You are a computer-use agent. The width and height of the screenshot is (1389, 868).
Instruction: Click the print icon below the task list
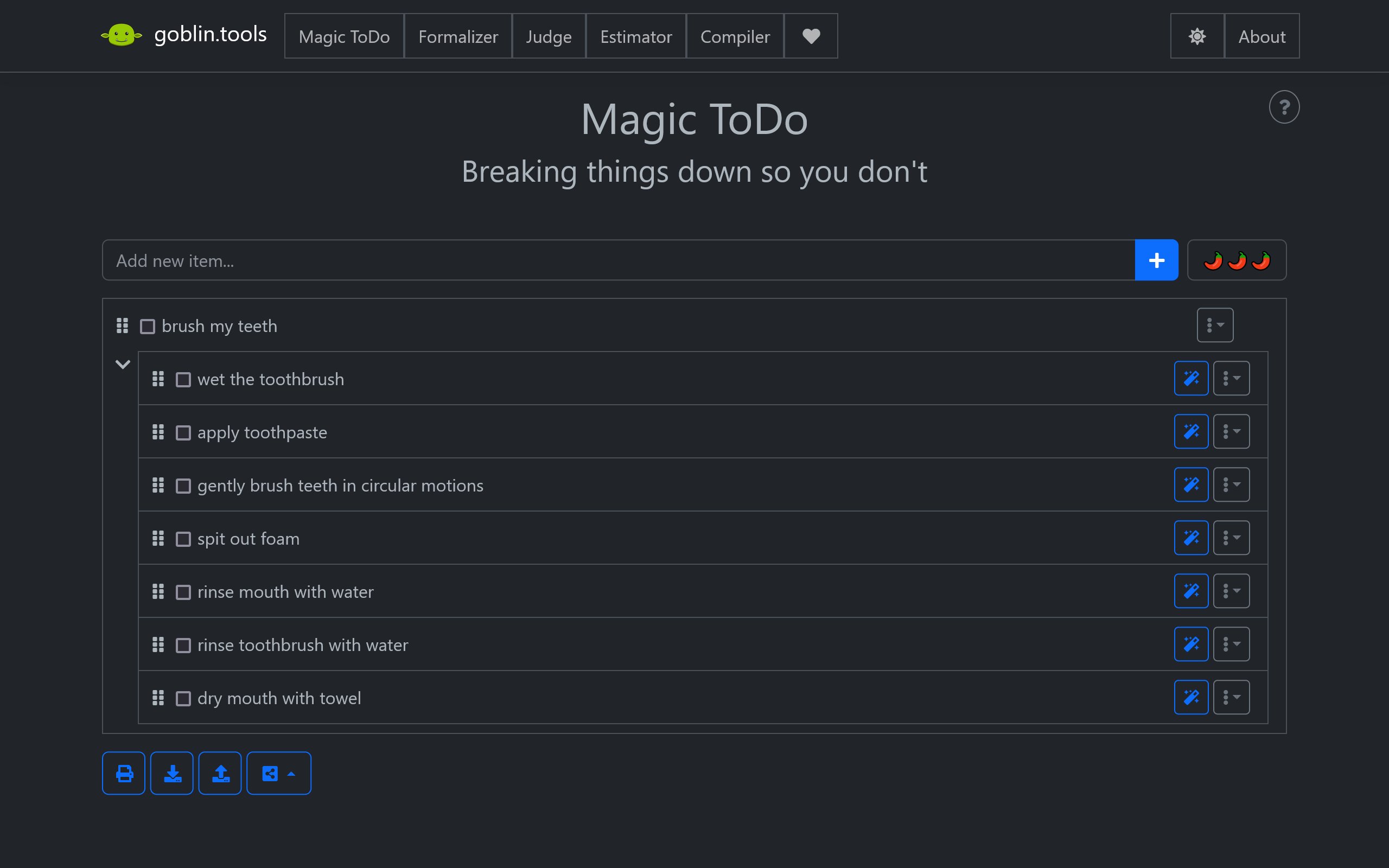tap(123, 773)
